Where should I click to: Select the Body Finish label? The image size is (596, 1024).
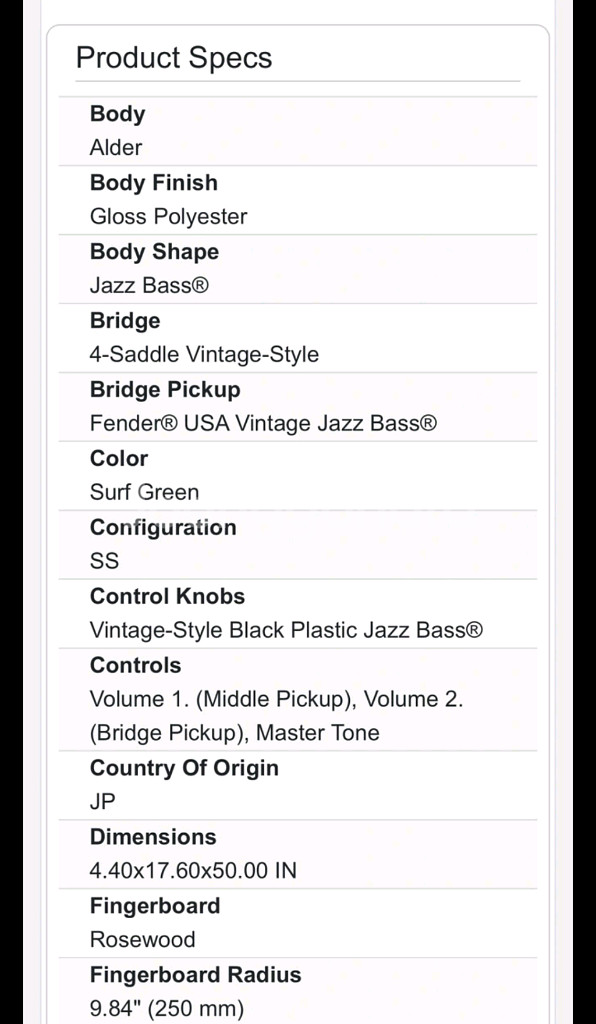(153, 182)
